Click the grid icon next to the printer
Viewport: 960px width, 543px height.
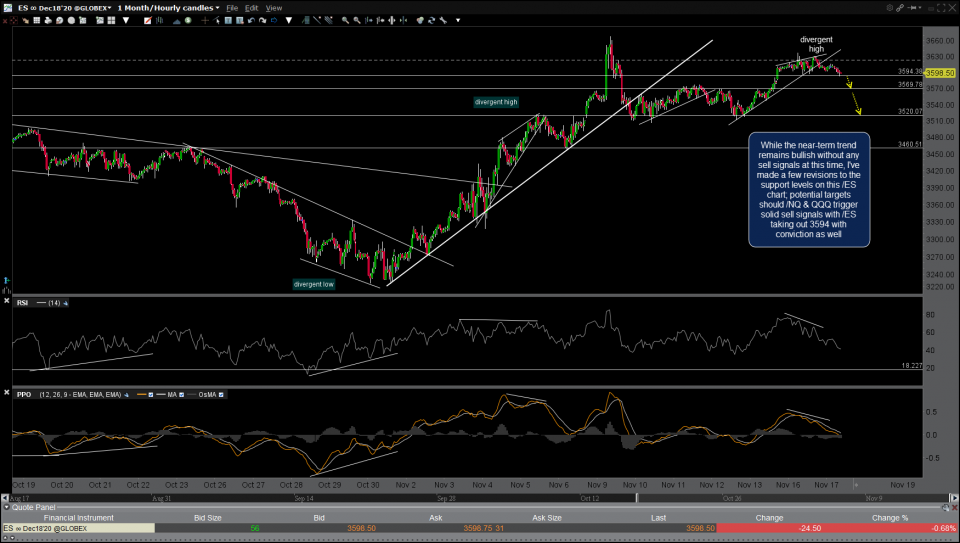click(37, 20)
